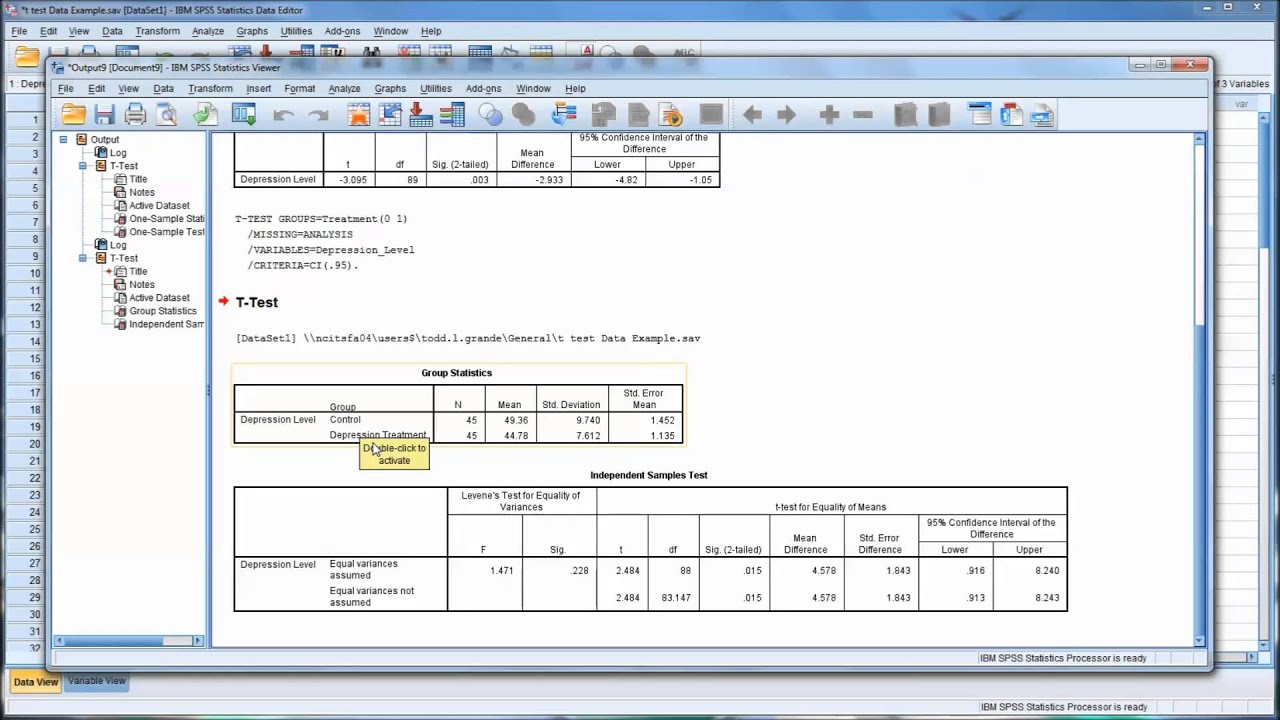Open Transform menu in Data Editor window
The width and height of the screenshot is (1280, 720).
(x=157, y=31)
